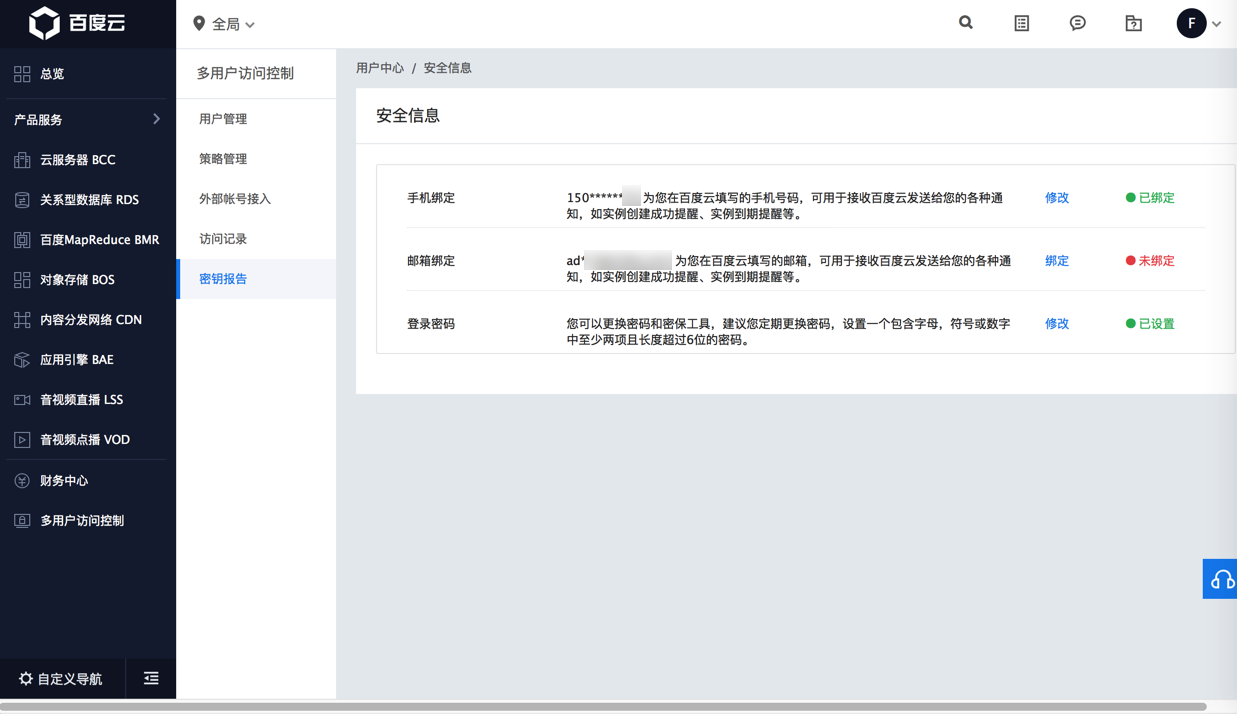
Task: Expand the 产品服务 chevron
Action: (x=156, y=119)
